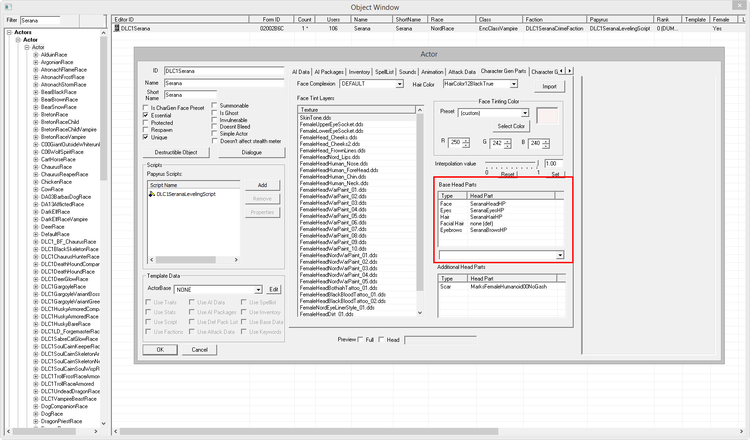Expand the BretonRace tree node
The width and height of the screenshot is (750, 440).
pyautogui.click(x=35, y=115)
